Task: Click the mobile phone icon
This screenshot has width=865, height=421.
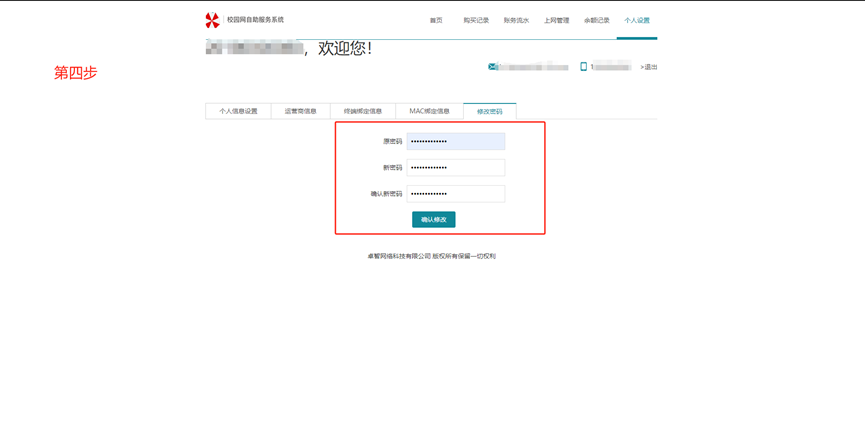Action: click(x=584, y=67)
